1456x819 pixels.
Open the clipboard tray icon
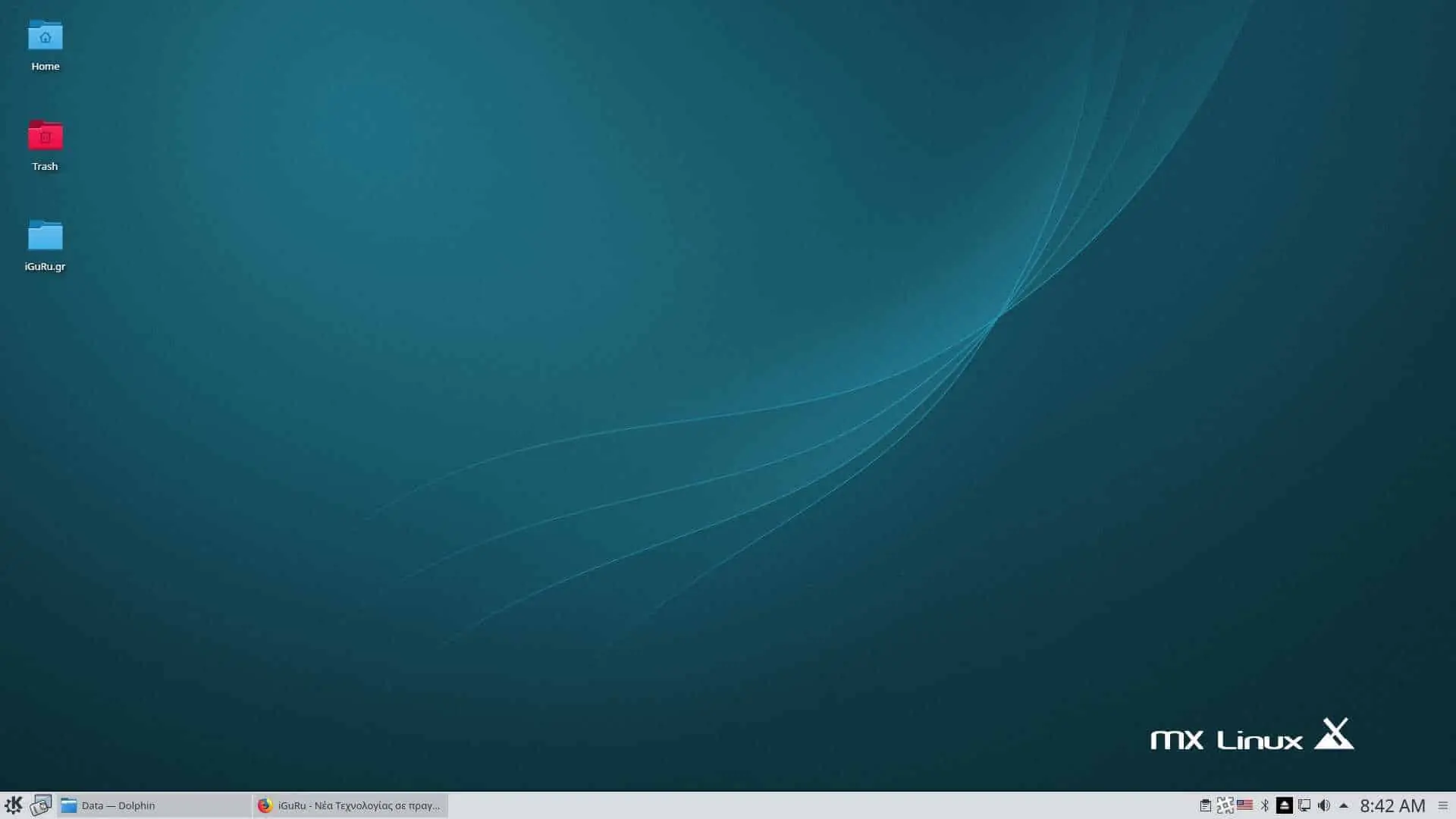1206,805
